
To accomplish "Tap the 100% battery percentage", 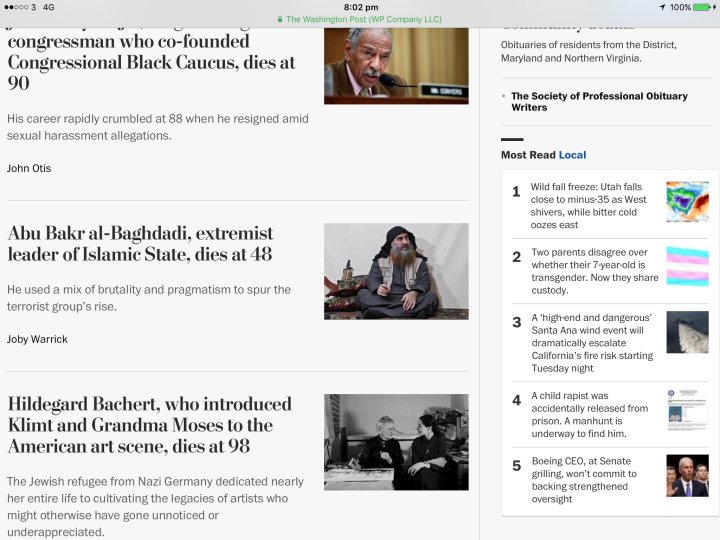I will coord(680,7).
